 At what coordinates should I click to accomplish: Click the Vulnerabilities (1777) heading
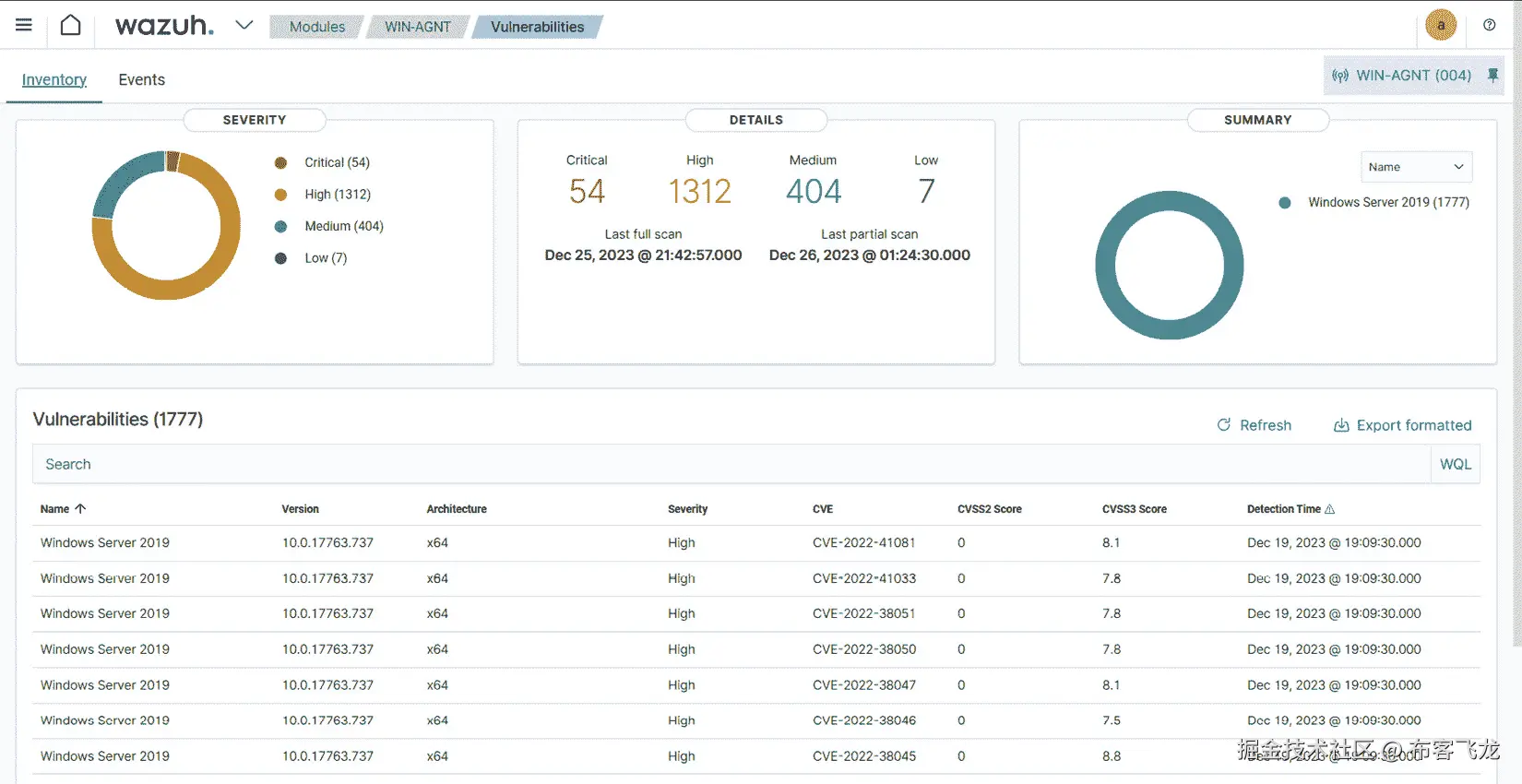pos(118,420)
